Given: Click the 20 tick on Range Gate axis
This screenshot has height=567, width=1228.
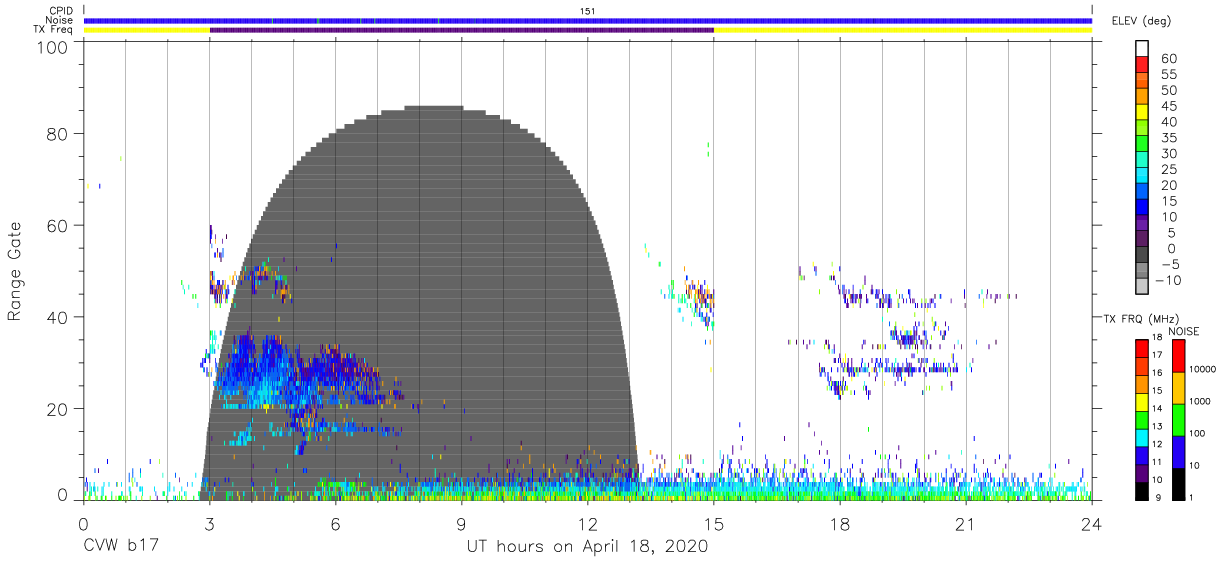Looking at the screenshot, I should pyautogui.click(x=59, y=409).
